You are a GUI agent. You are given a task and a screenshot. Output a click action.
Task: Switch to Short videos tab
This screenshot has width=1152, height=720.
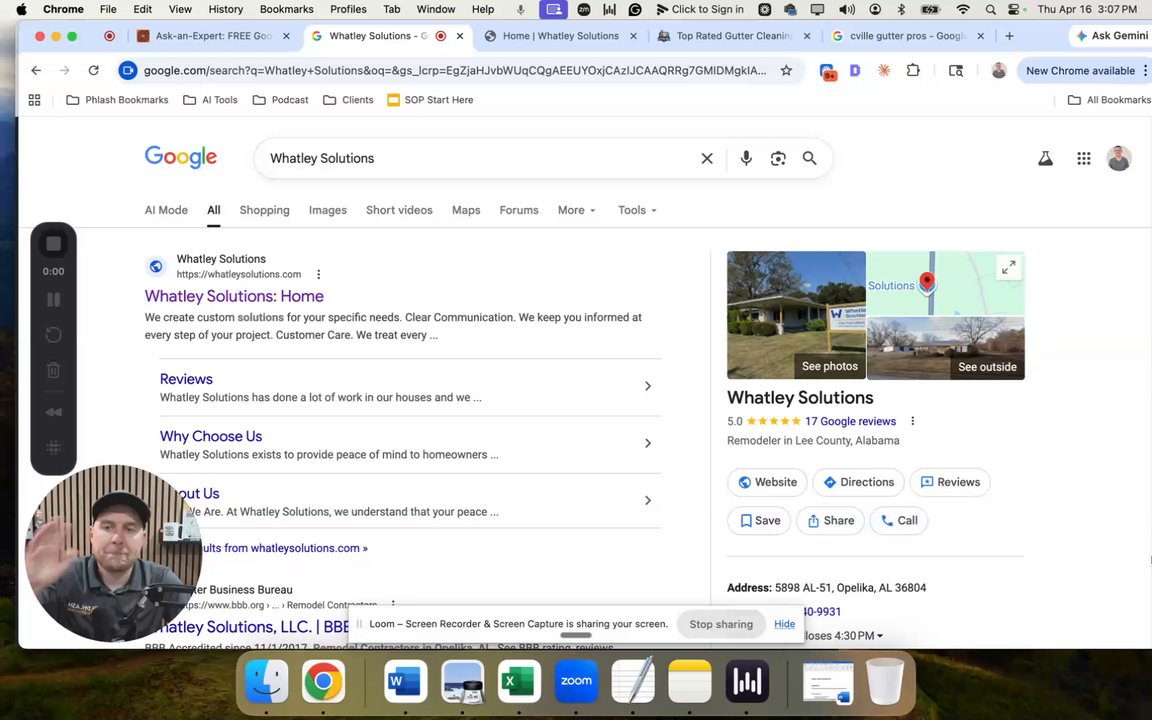(x=399, y=210)
